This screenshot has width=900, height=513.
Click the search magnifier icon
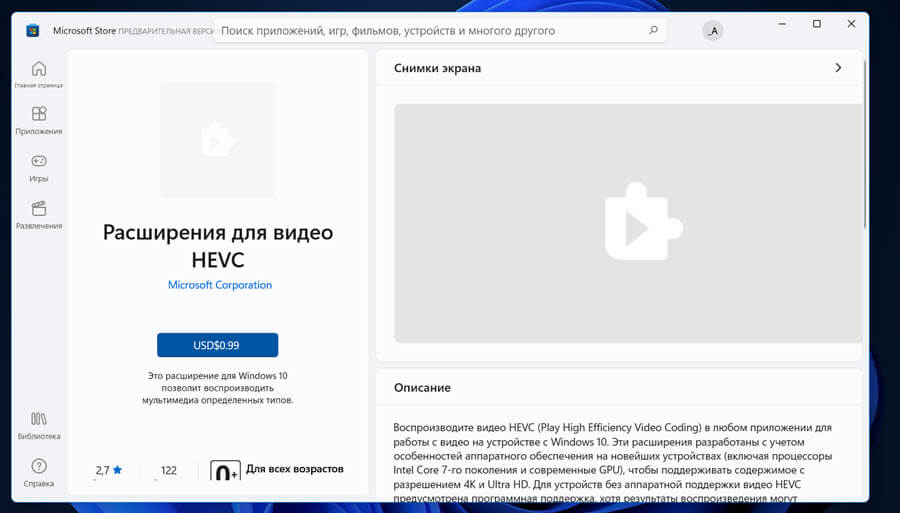pyautogui.click(x=653, y=30)
